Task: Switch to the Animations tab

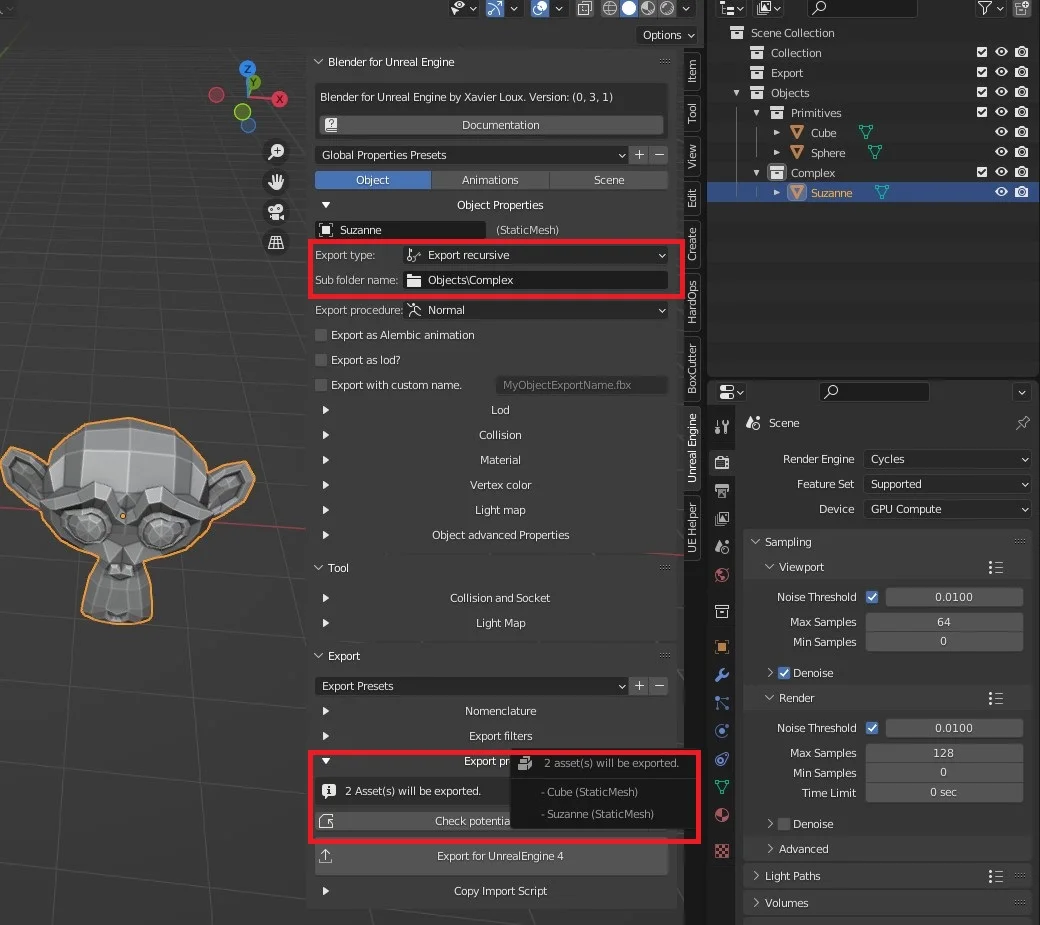Action: (x=490, y=179)
